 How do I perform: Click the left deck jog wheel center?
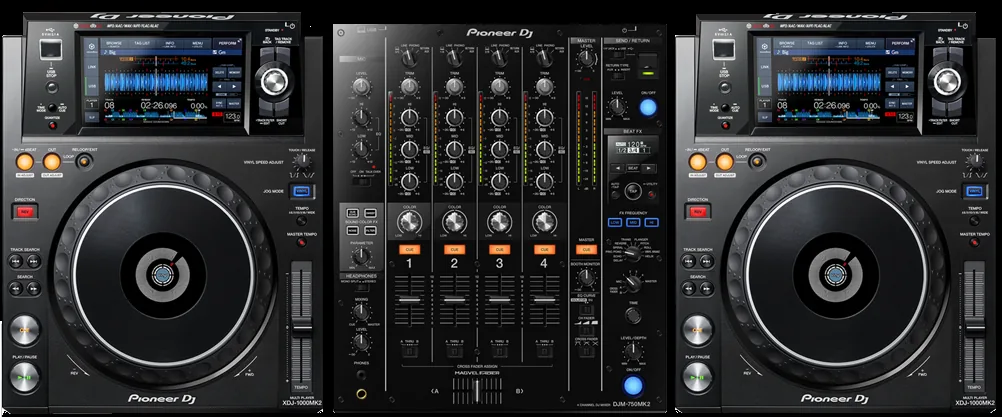(x=161, y=274)
